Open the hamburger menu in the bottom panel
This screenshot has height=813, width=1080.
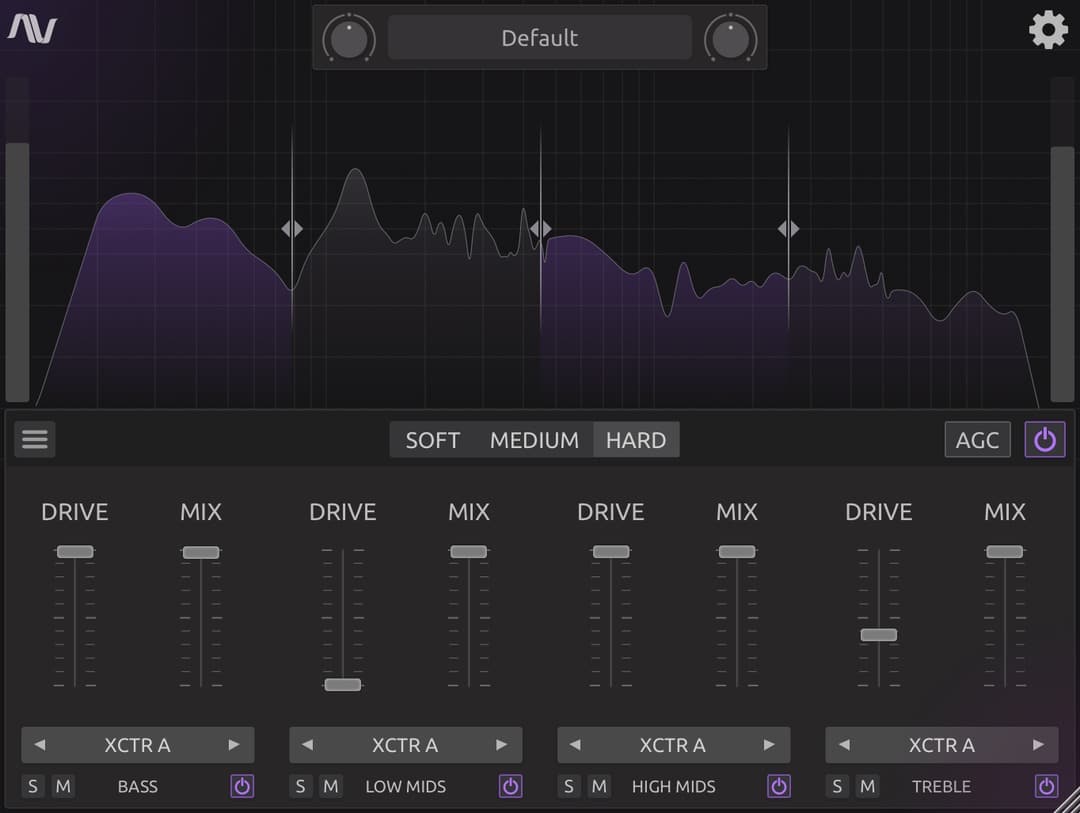click(x=34, y=439)
